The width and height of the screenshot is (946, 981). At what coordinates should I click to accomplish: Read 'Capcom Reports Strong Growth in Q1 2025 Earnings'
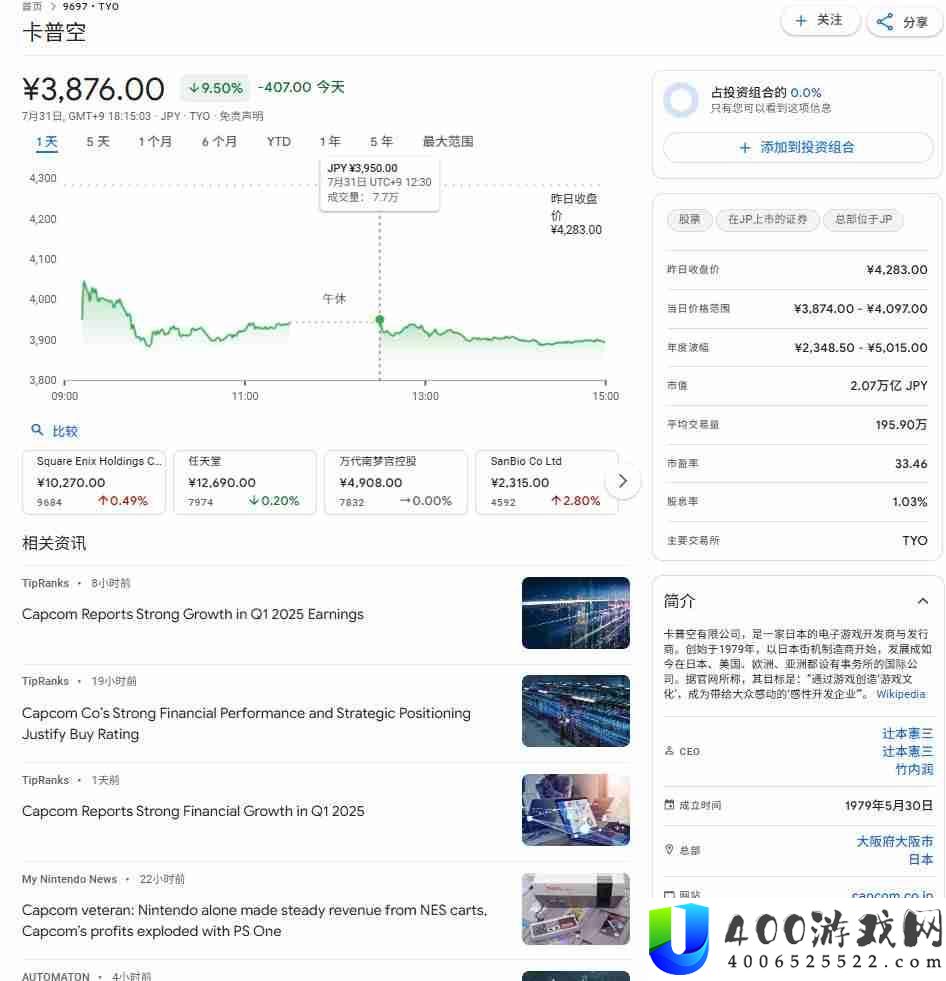coord(193,614)
